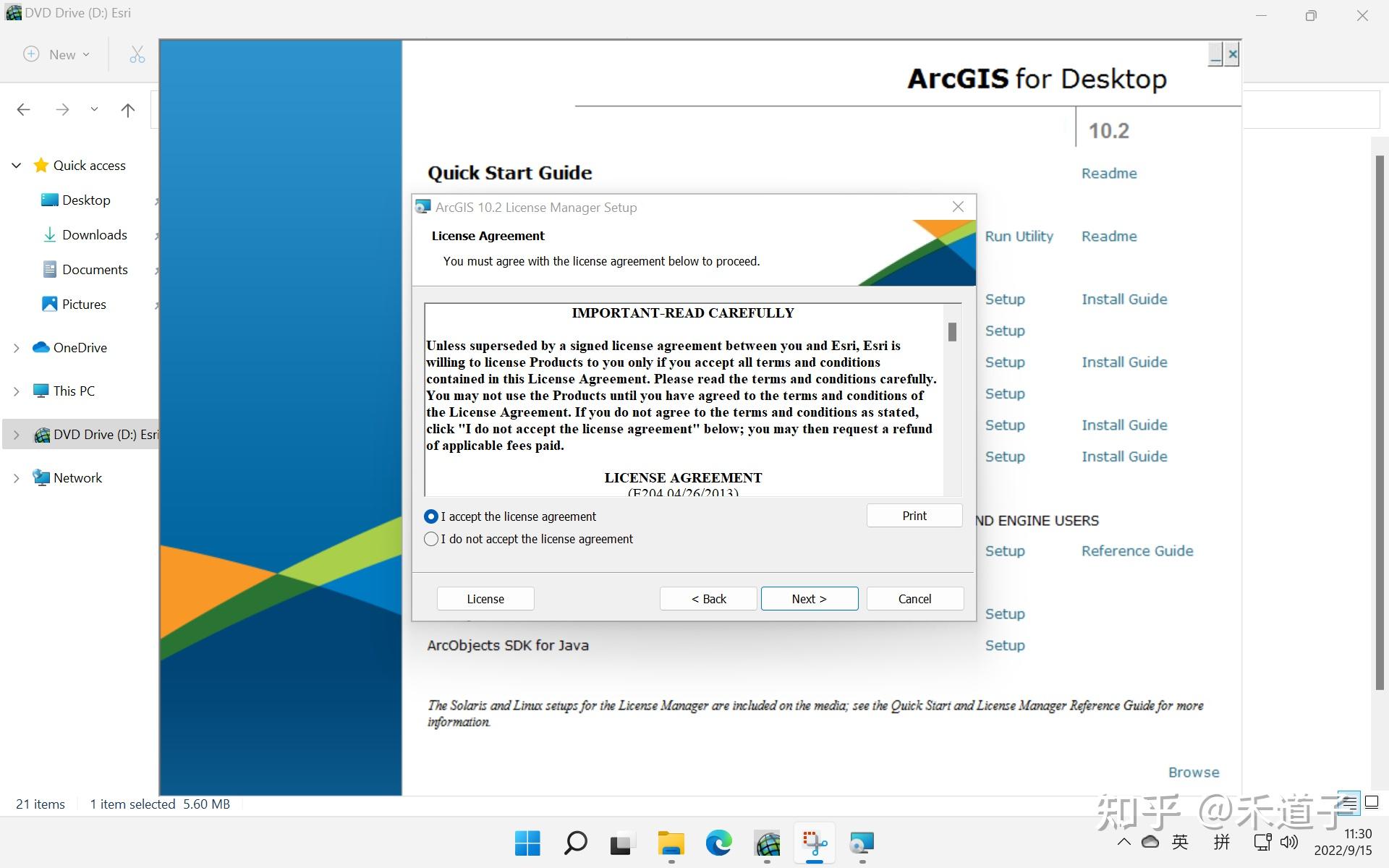Viewport: 1389px width, 868px height.
Task: Expand the Network tree node
Action: [16, 478]
